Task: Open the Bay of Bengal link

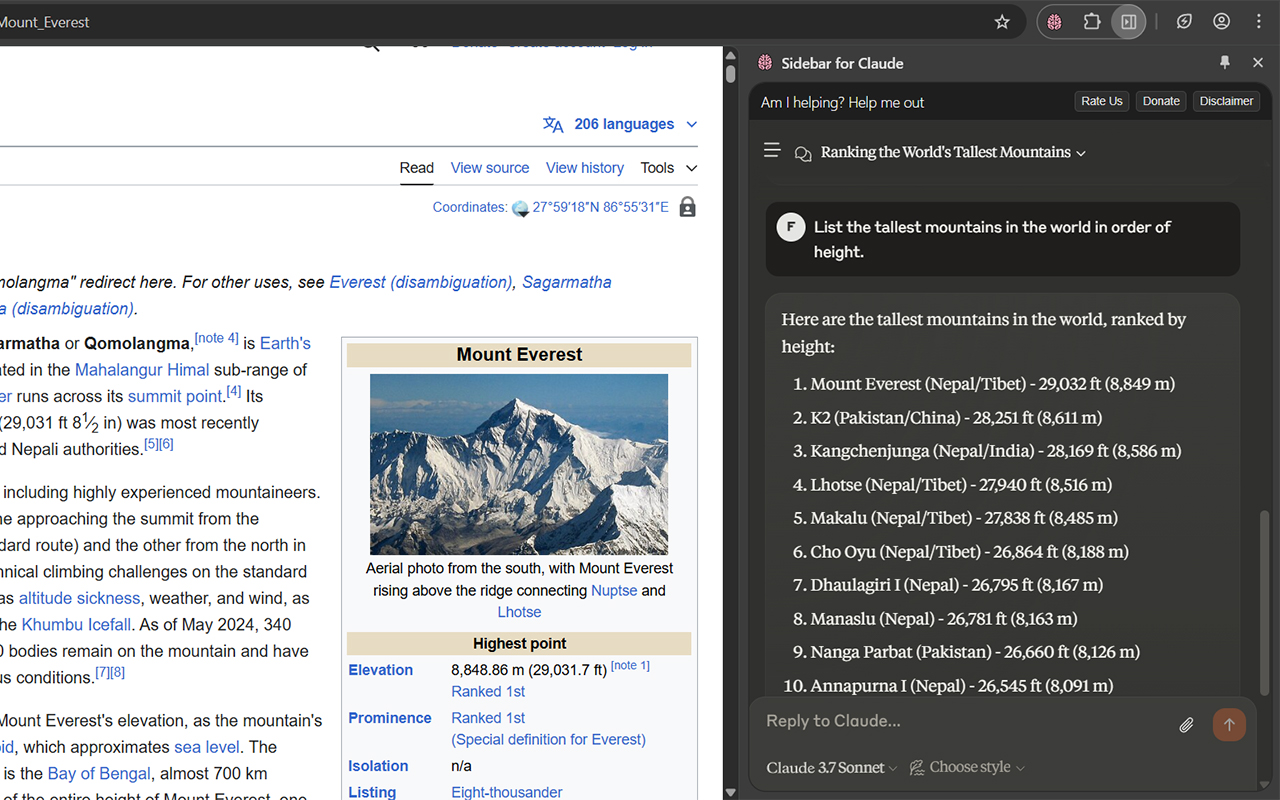Action: [99, 773]
